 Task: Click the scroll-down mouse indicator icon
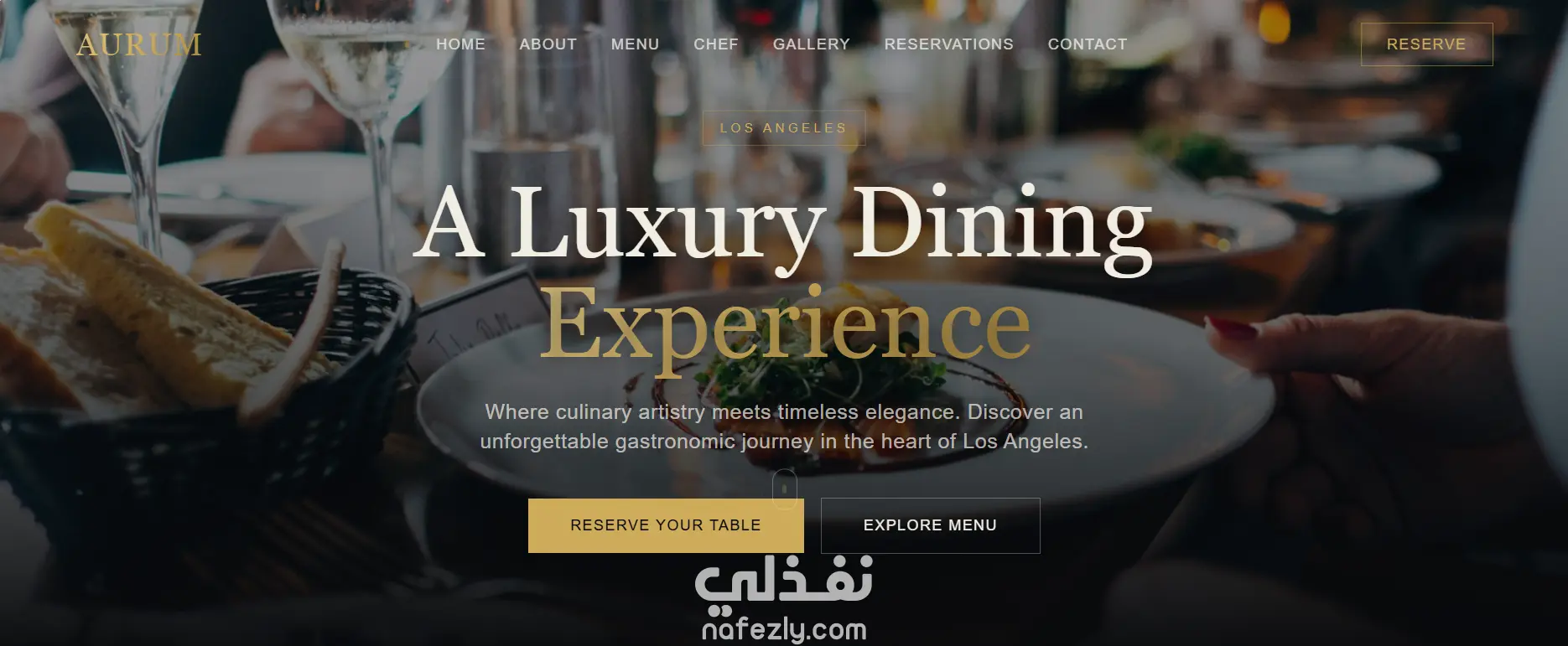(x=784, y=488)
